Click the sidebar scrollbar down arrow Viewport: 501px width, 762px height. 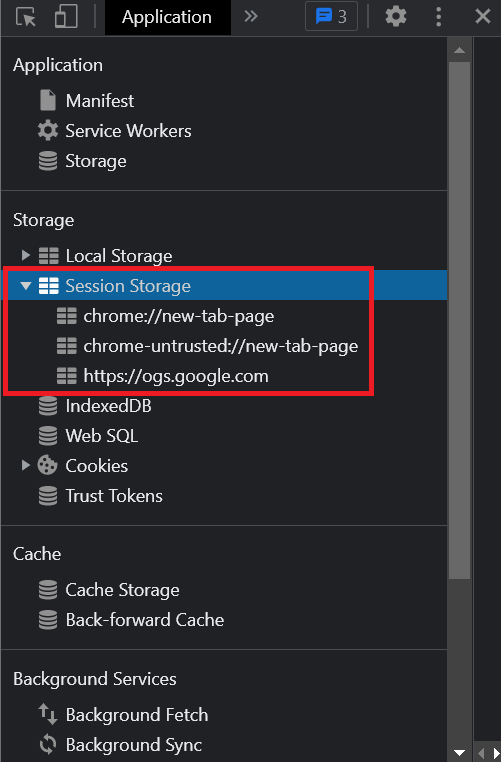[x=459, y=753]
